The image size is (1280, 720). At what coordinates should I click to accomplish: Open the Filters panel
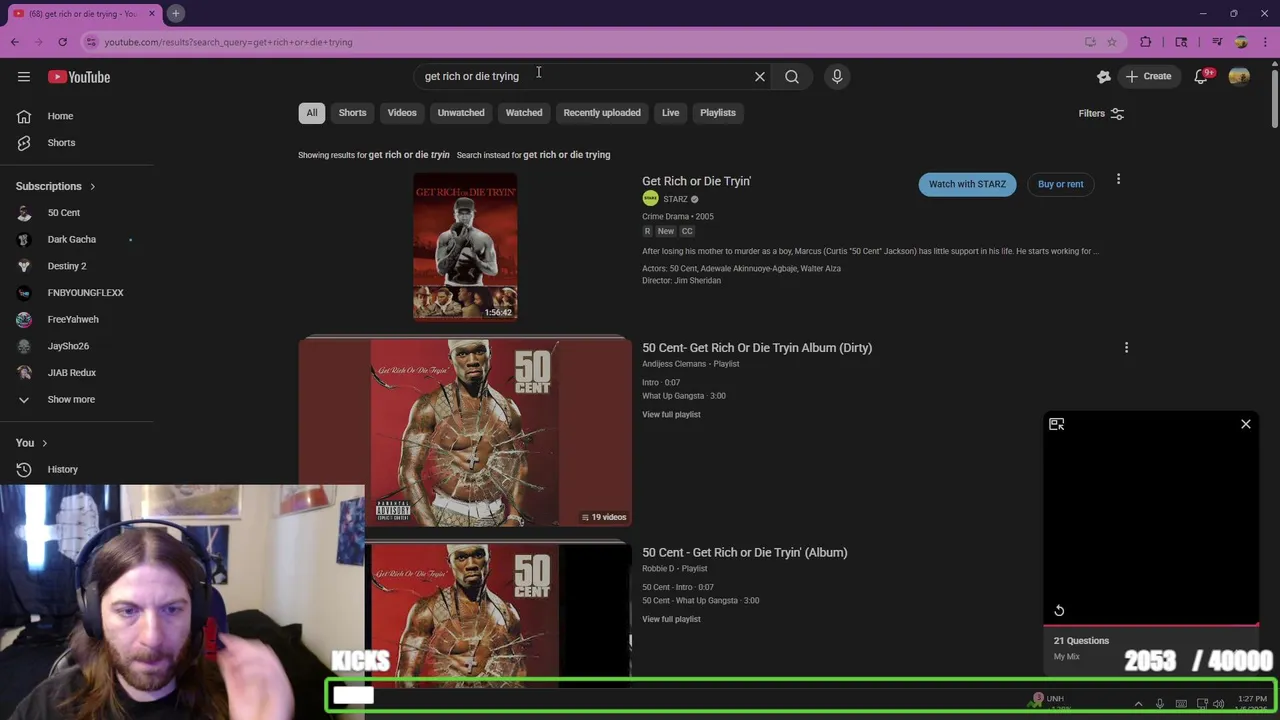click(1101, 114)
